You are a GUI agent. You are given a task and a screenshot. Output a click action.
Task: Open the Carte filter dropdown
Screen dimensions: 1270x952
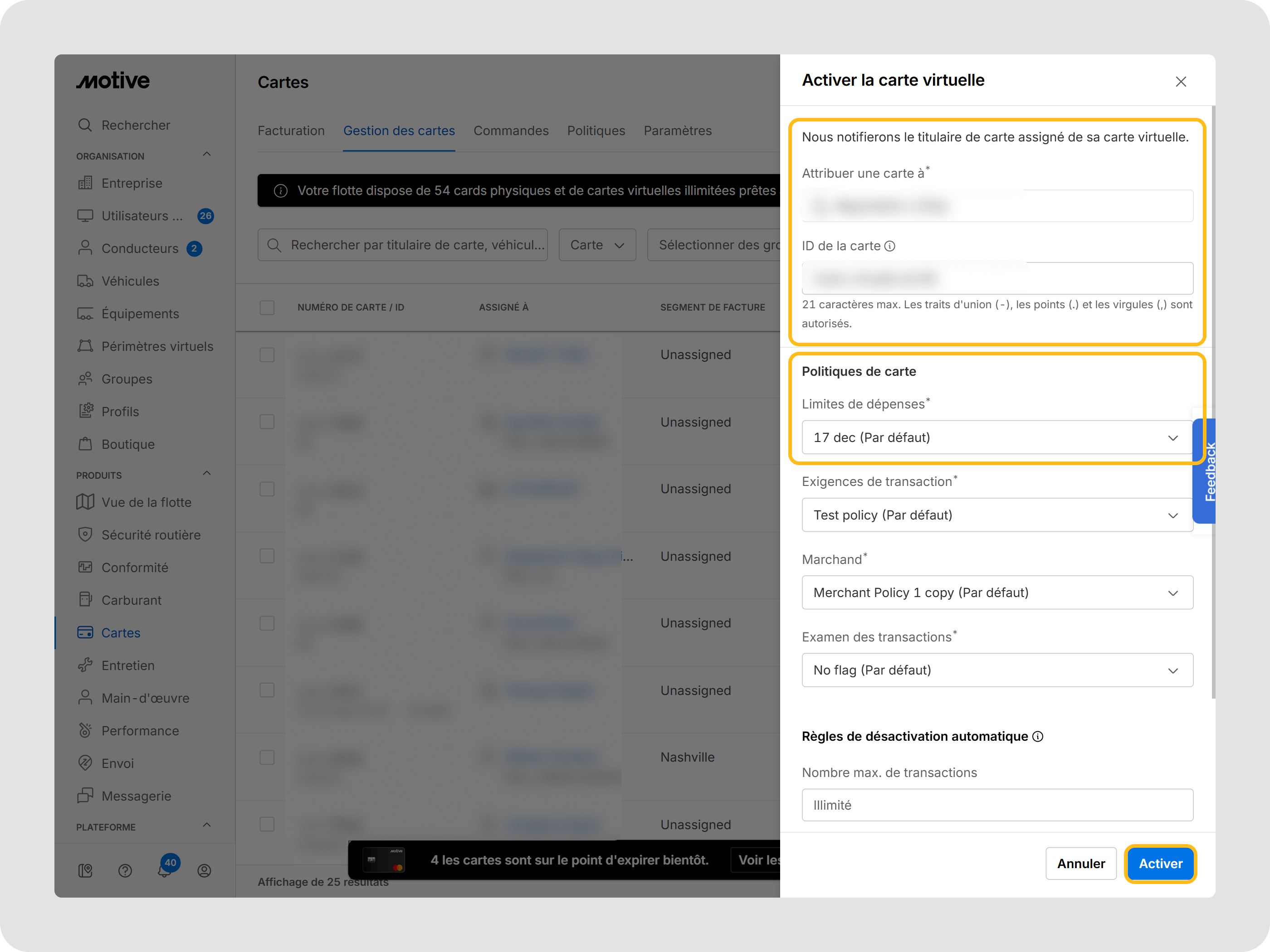click(597, 245)
